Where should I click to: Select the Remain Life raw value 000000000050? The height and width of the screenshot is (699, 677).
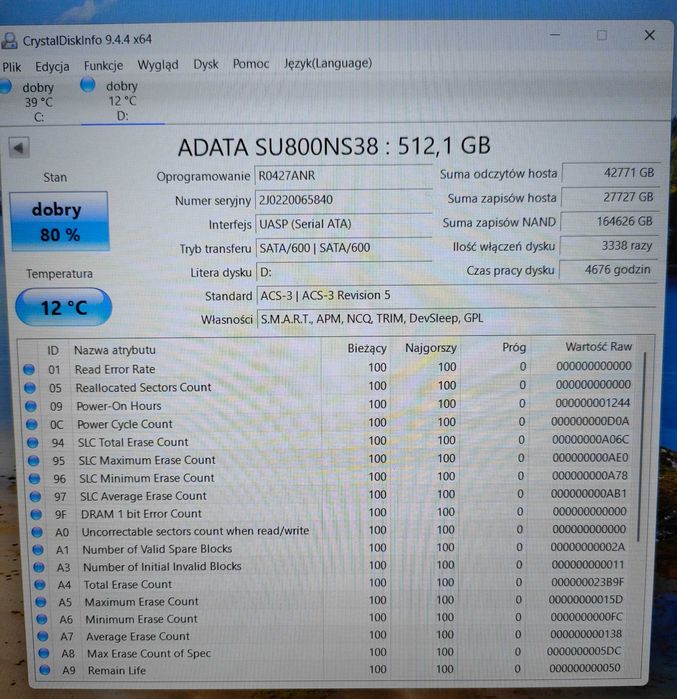point(585,668)
